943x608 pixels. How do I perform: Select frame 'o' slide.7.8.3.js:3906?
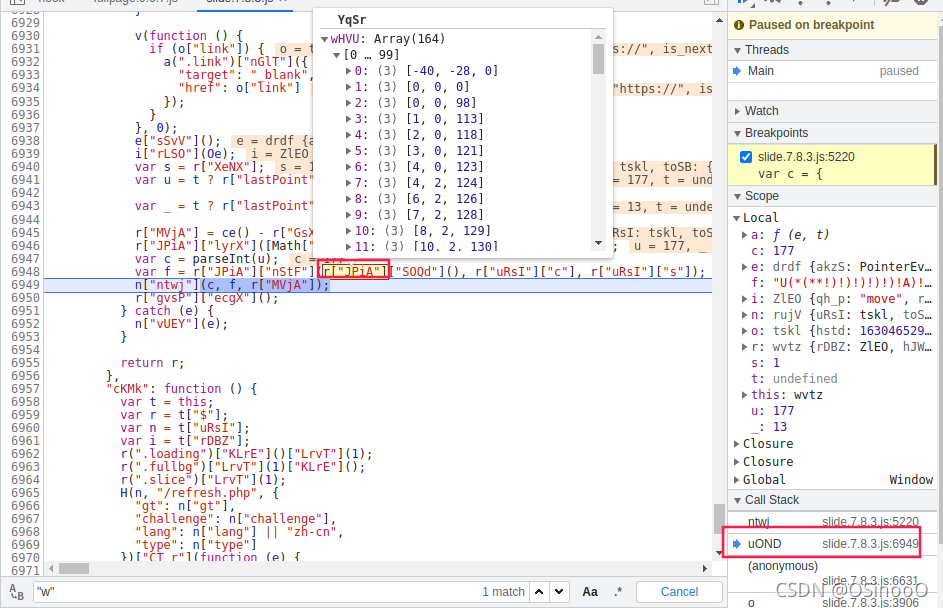tap(832, 602)
